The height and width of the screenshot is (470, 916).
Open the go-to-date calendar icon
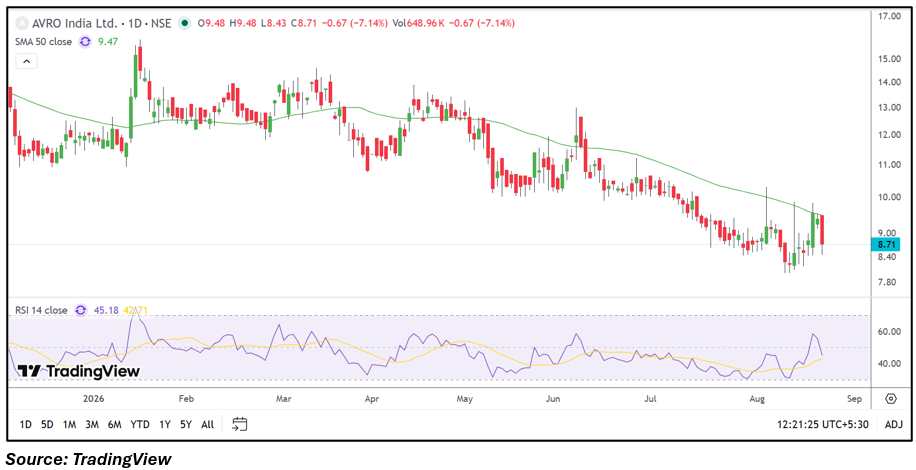tap(240, 424)
